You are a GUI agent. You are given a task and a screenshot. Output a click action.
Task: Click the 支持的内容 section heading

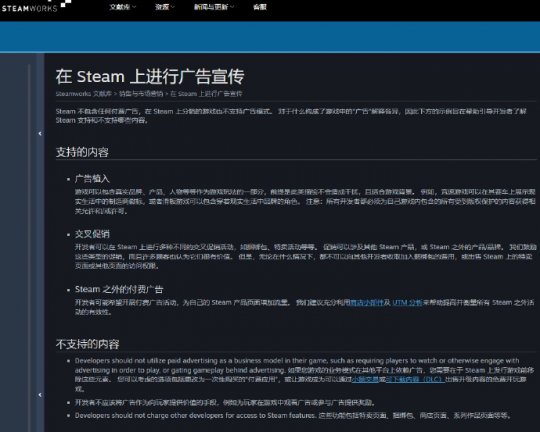click(82, 152)
